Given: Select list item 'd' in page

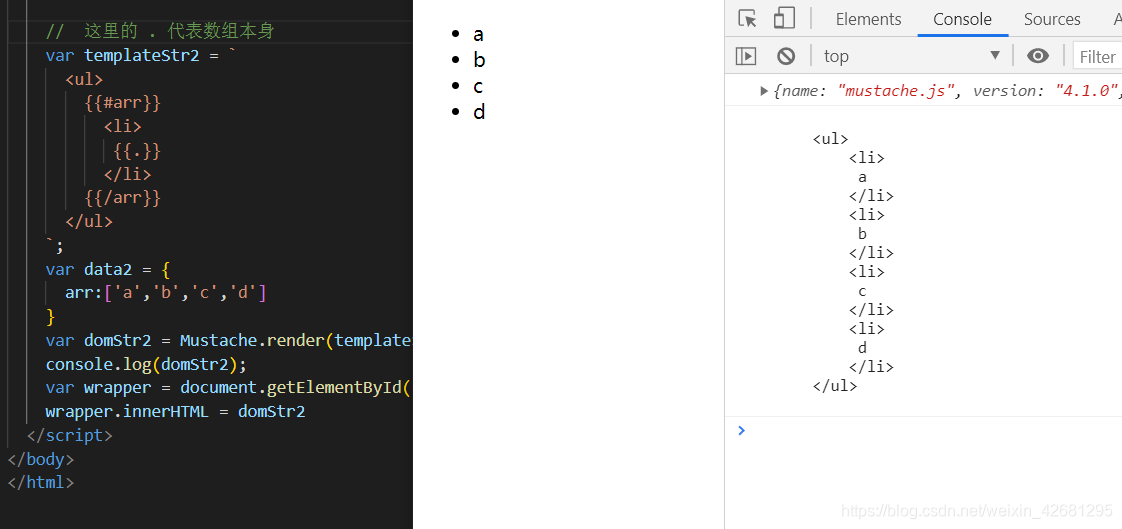Looking at the screenshot, I should [479, 112].
